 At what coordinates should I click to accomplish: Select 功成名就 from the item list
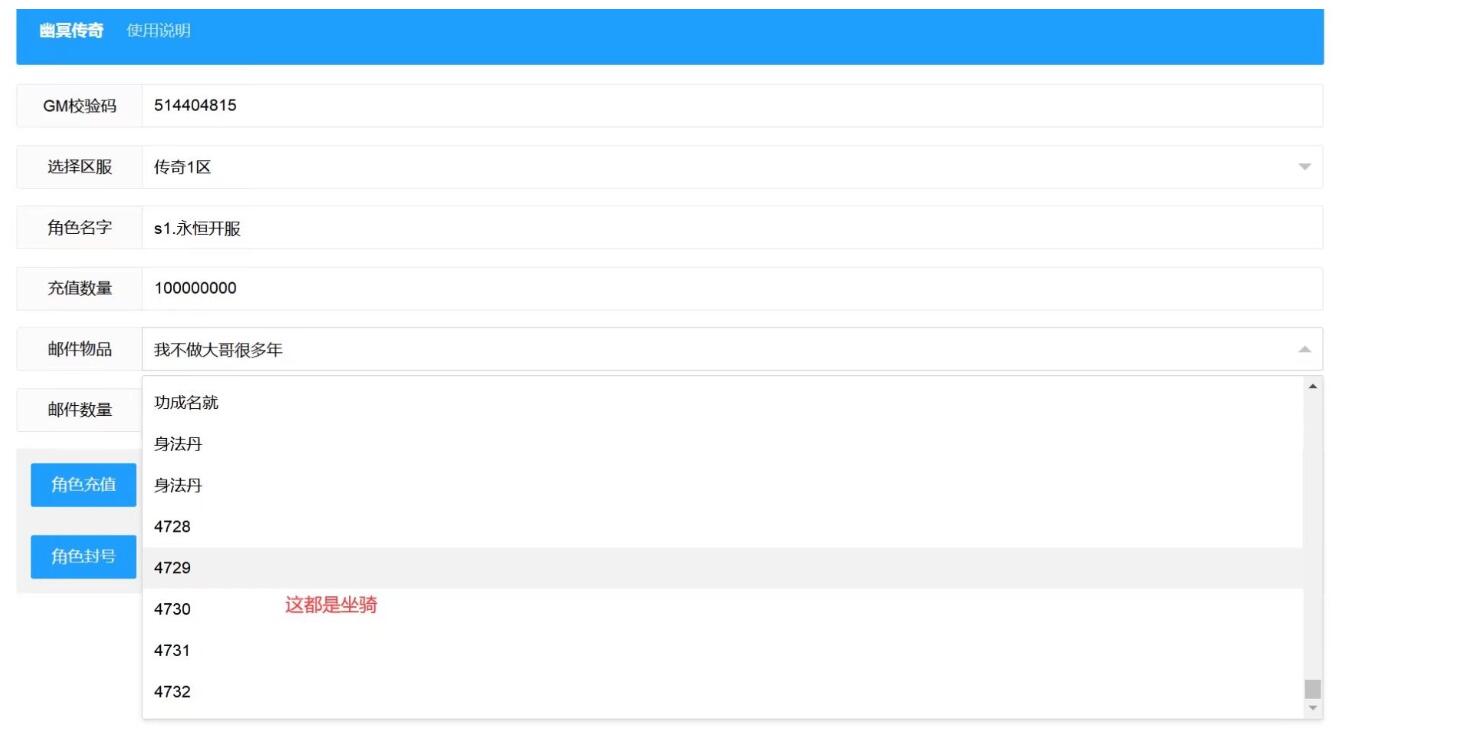click(x=186, y=403)
